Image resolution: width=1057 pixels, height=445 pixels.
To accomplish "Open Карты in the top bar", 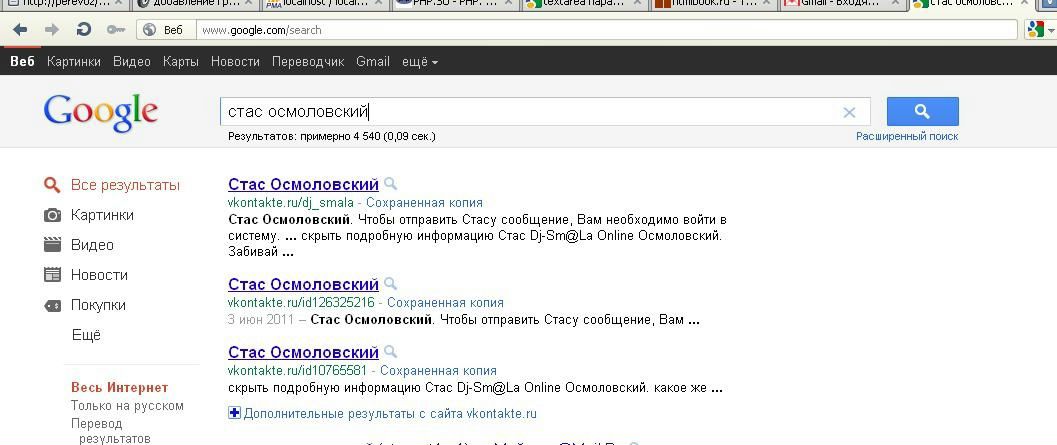I will [181, 61].
